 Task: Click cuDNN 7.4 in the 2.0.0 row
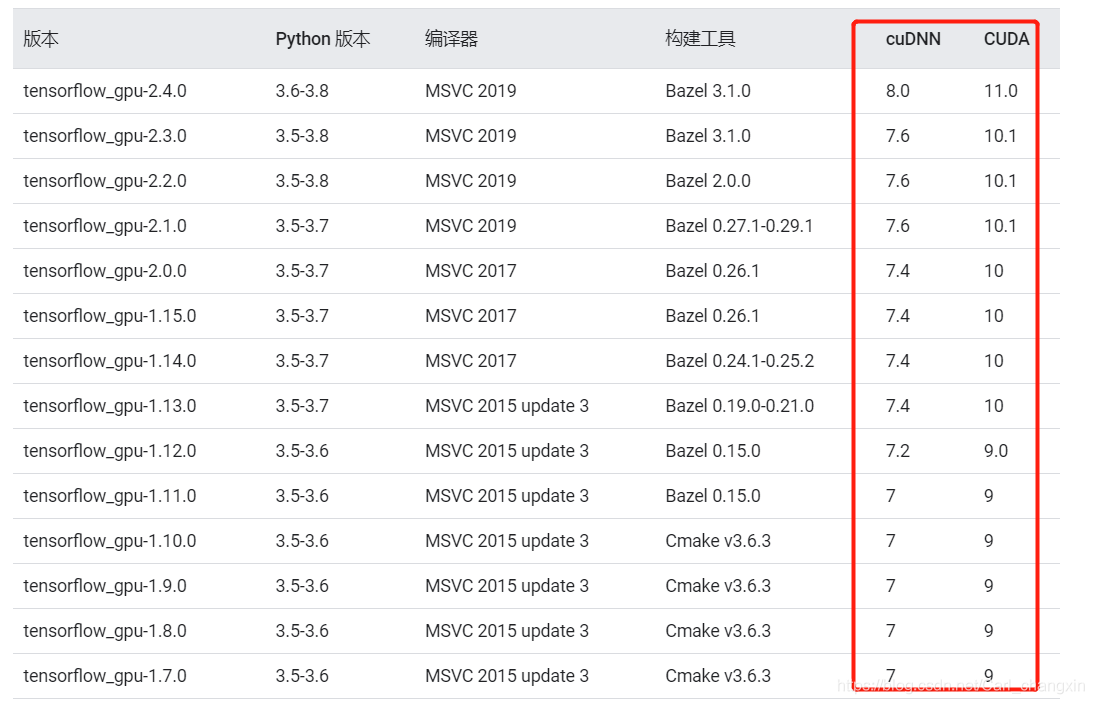point(897,271)
